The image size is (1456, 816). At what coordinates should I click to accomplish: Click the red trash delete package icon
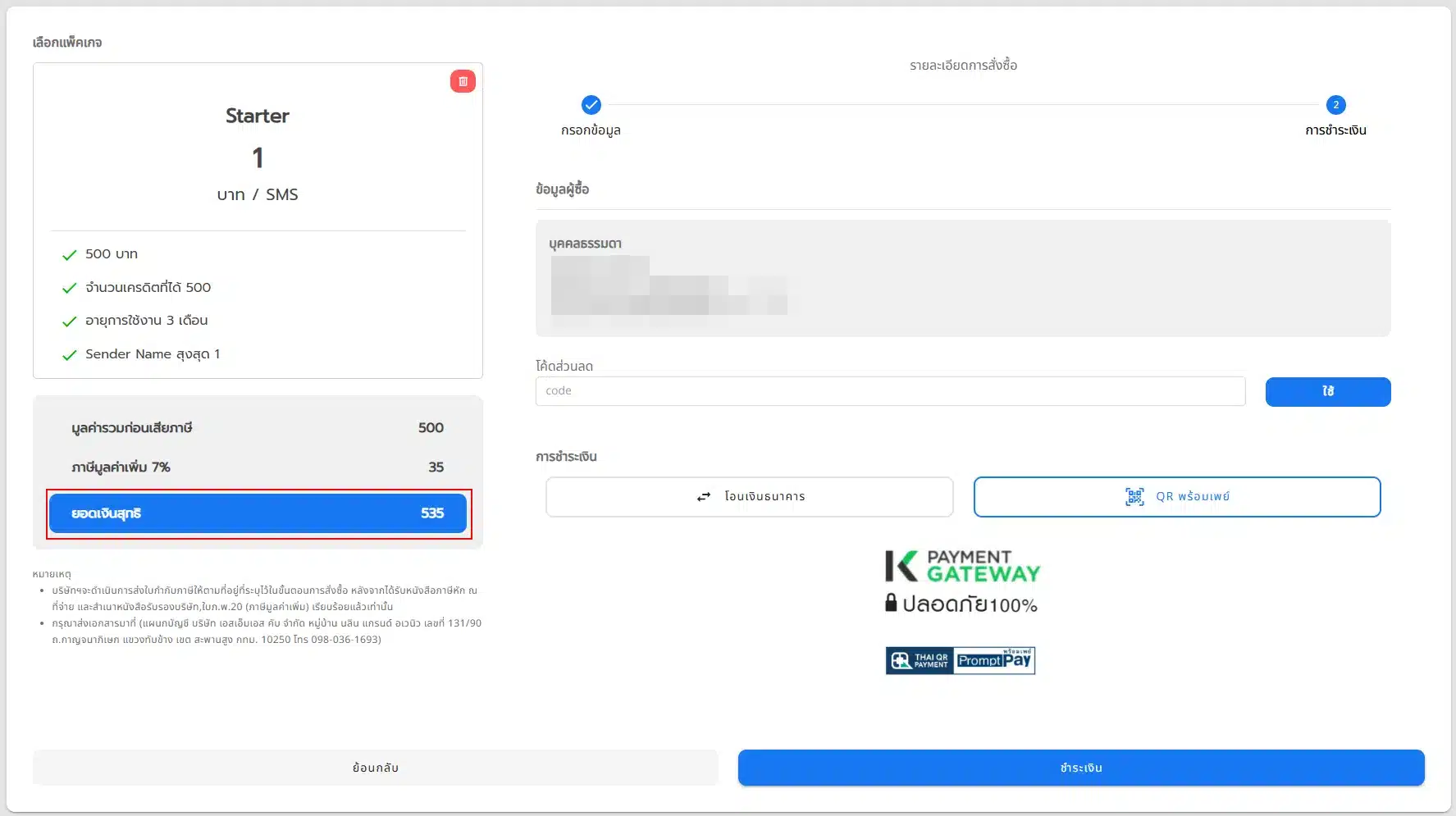tap(463, 81)
